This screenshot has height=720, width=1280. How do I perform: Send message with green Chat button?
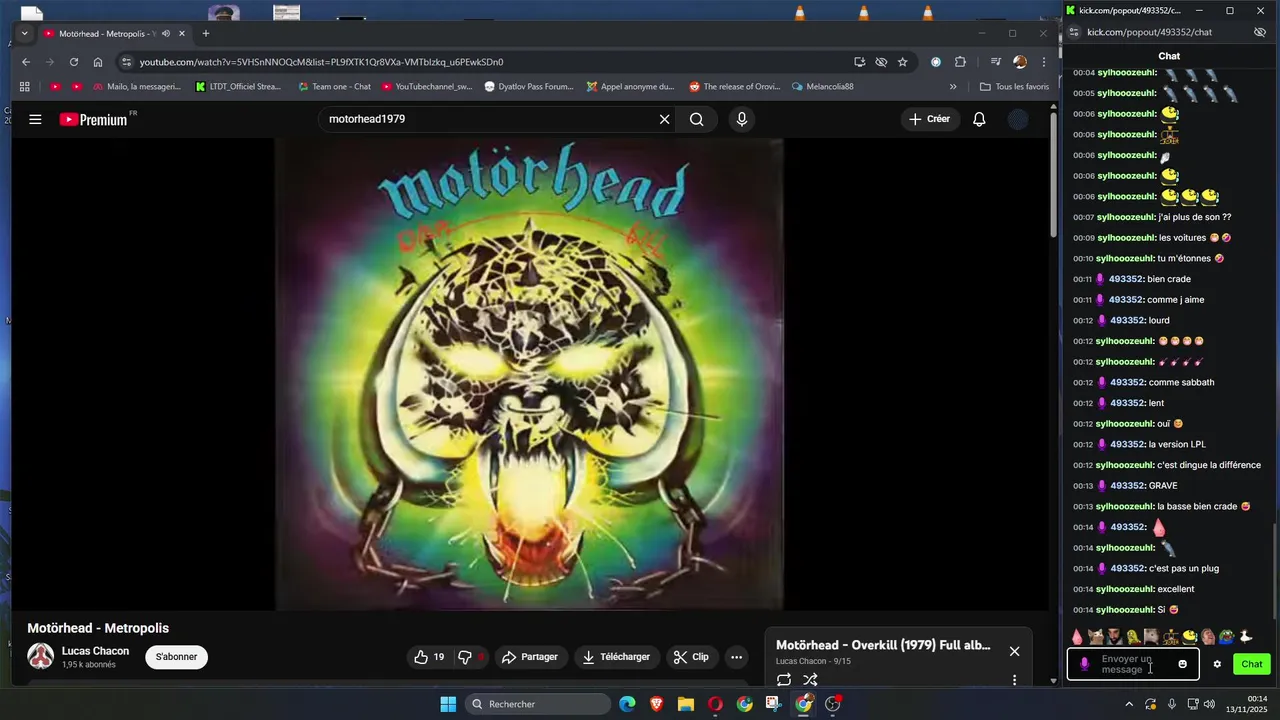1252,664
